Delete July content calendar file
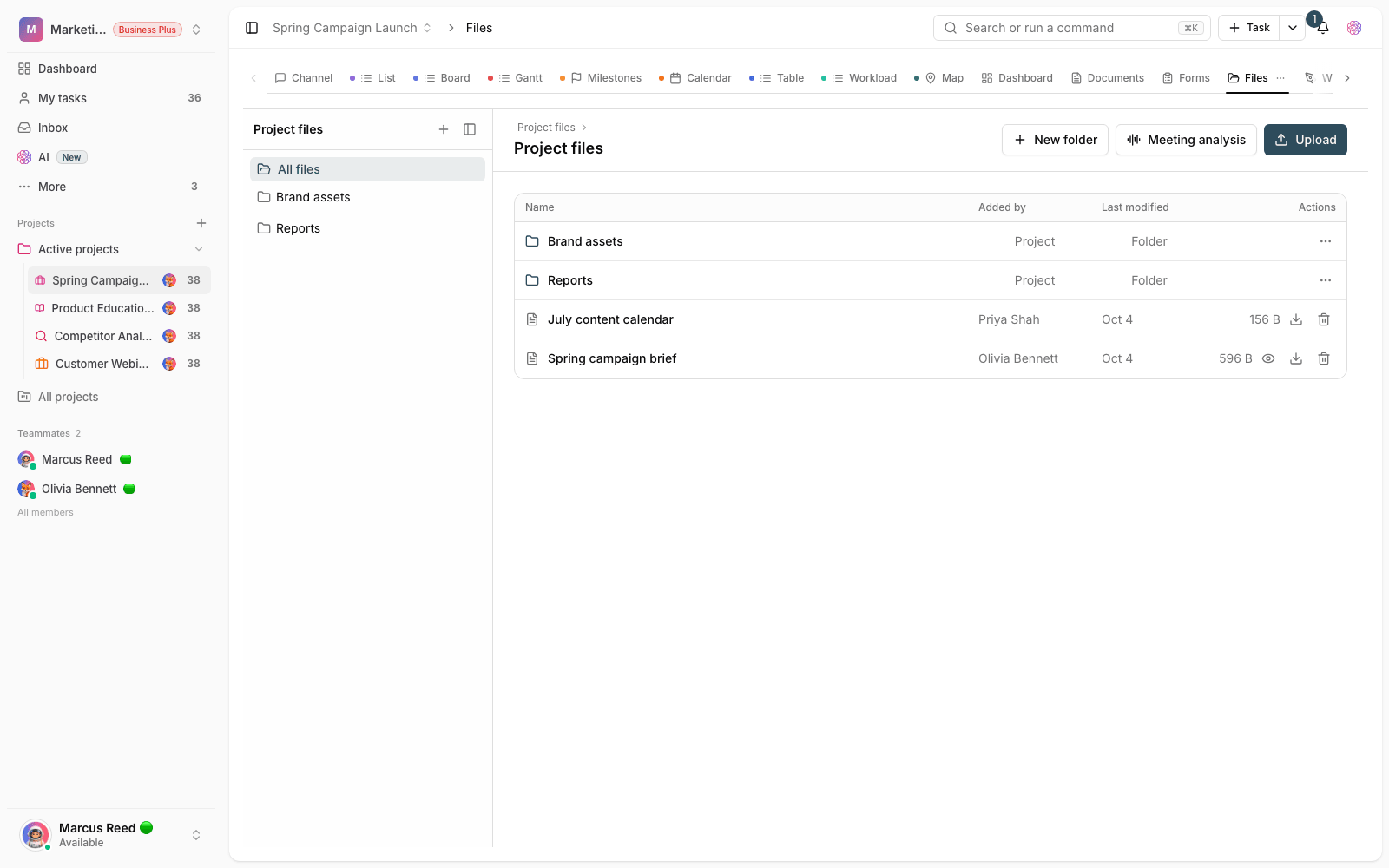1389x868 pixels. [1324, 319]
